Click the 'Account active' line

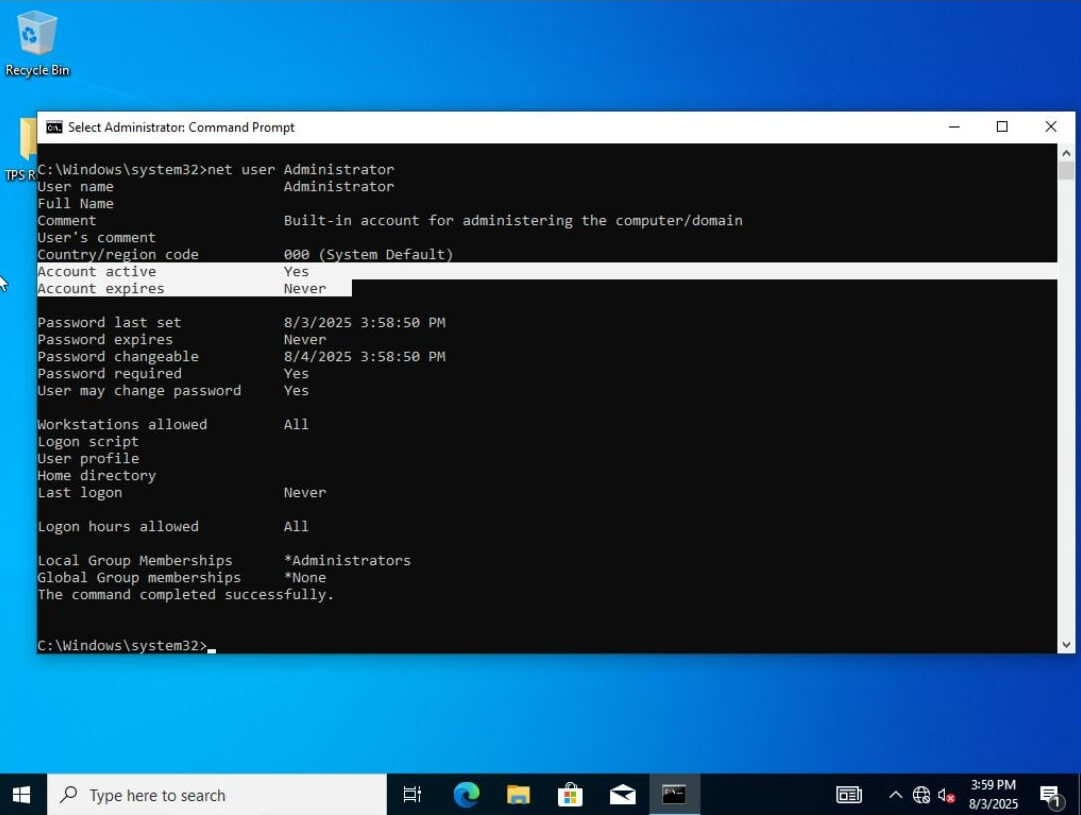173,272
